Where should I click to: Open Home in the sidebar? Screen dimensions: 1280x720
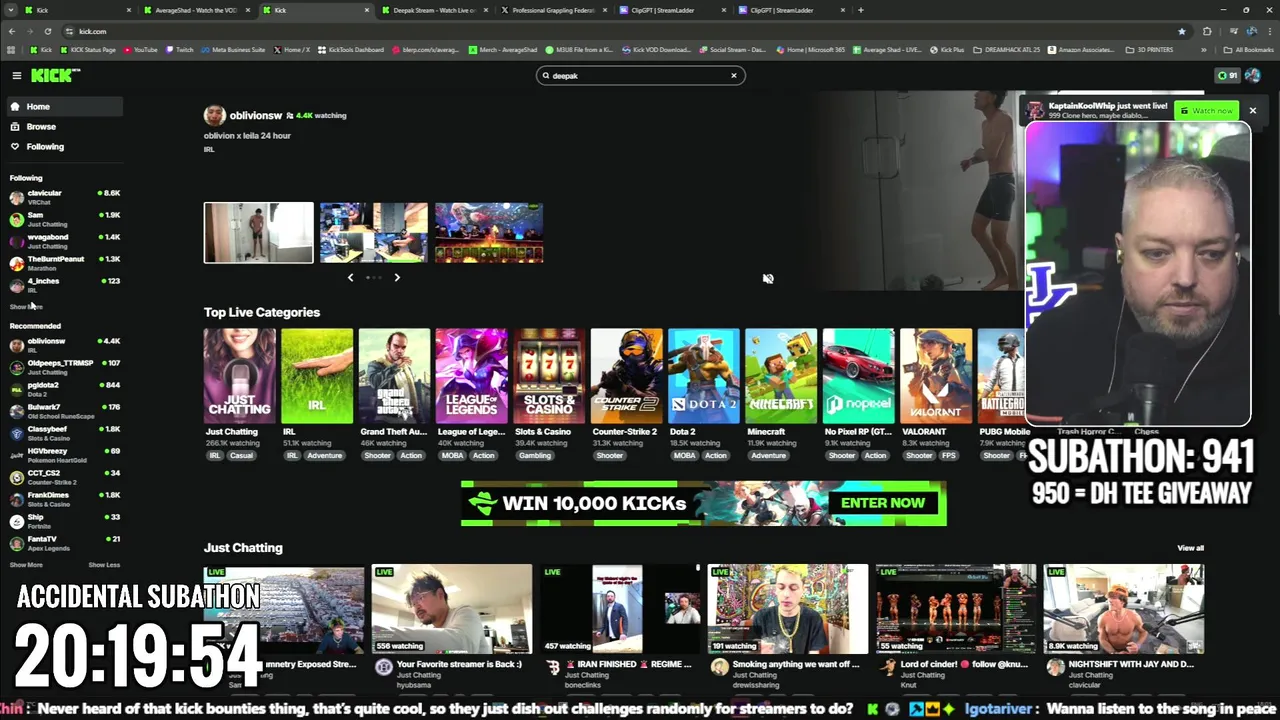[64, 106]
